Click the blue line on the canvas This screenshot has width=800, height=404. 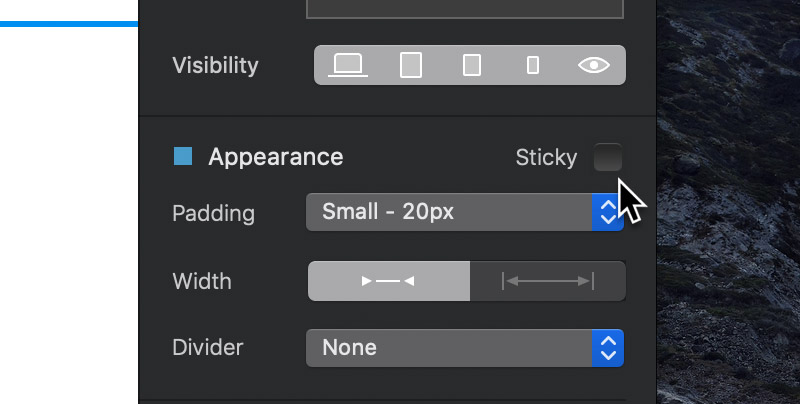(x=69, y=24)
